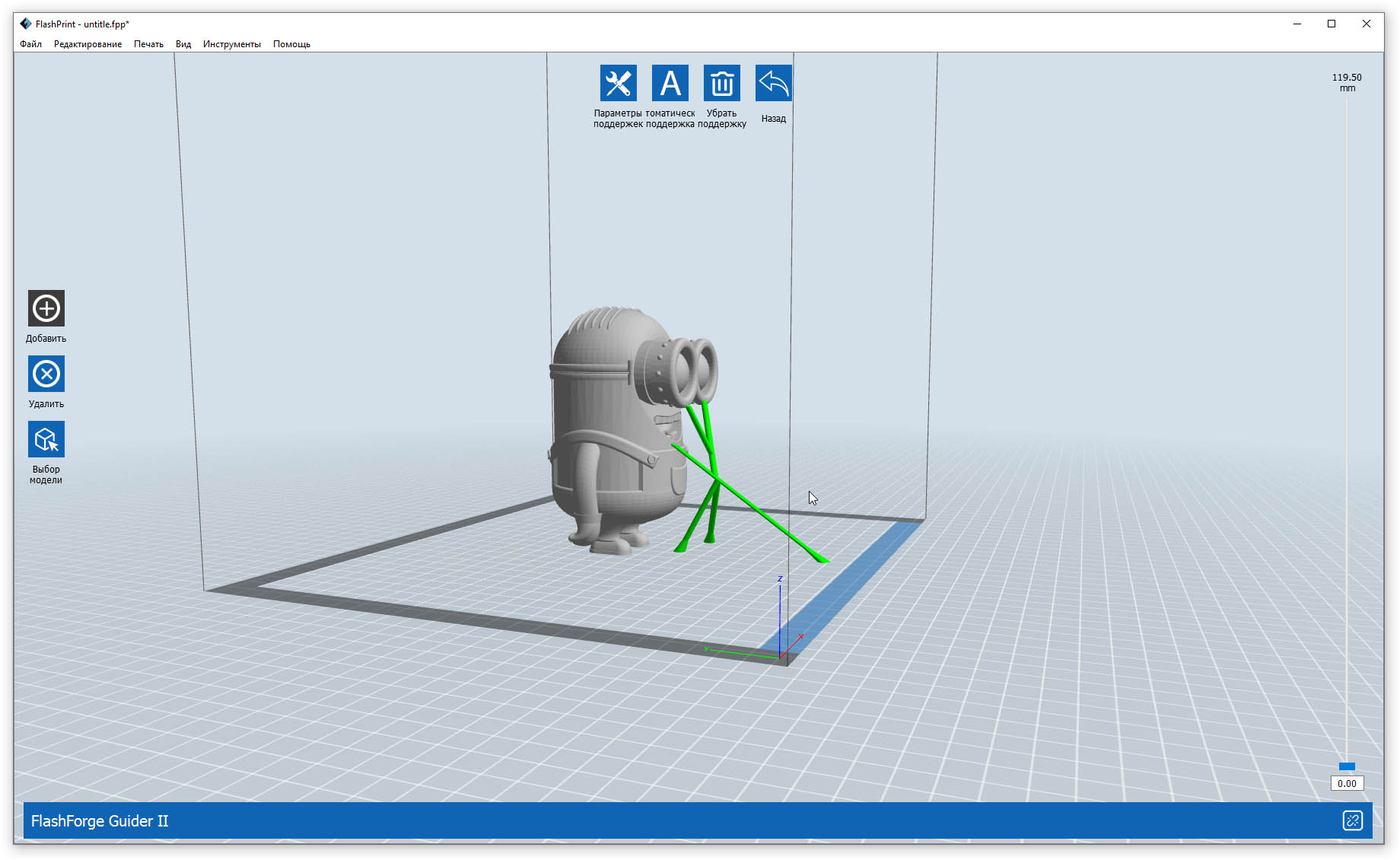Image resolution: width=1400 pixels, height=860 pixels.
Task: Open the Вид menu
Action: click(183, 44)
